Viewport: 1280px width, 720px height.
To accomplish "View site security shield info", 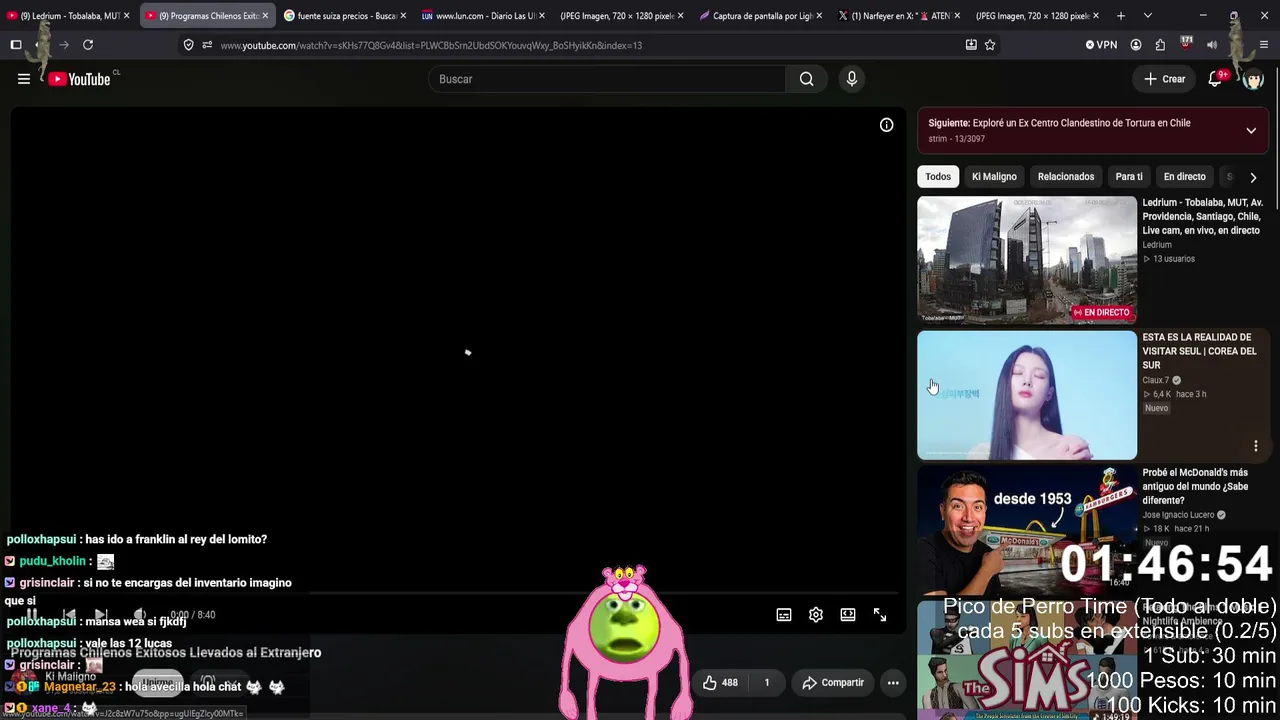I will (x=188, y=45).
